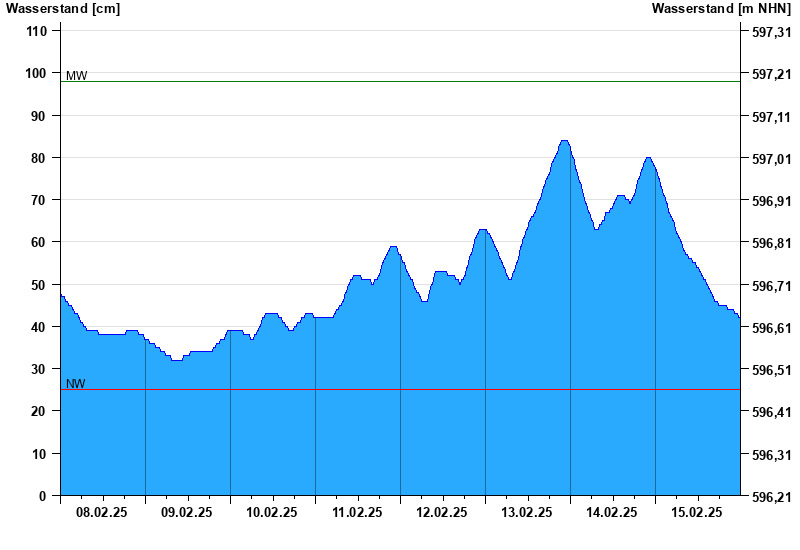Viewport: 800px width, 550px height.
Task: Click the 596,81 label on right axis
Action: [772, 243]
